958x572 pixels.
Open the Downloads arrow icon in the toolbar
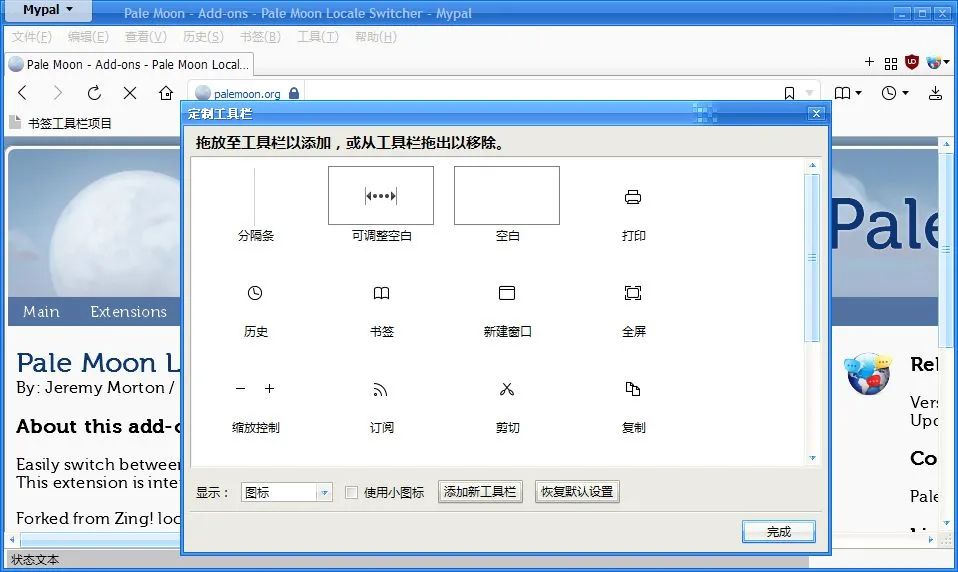click(935, 93)
